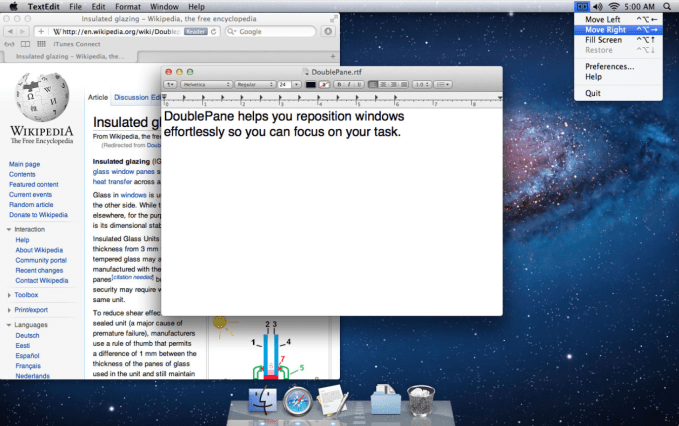Open the Format menu in menu bar
This screenshot has width=679, height=426.
click(x=128, y=6)
